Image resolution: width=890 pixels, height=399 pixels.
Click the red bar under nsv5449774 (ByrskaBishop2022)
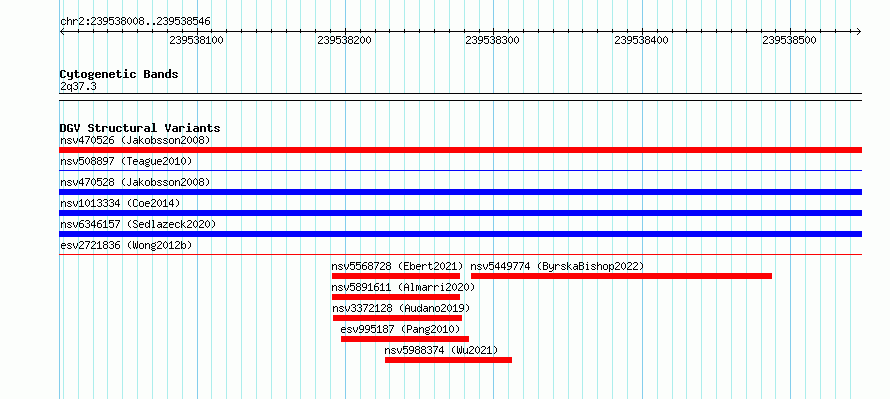pos(622,276)
